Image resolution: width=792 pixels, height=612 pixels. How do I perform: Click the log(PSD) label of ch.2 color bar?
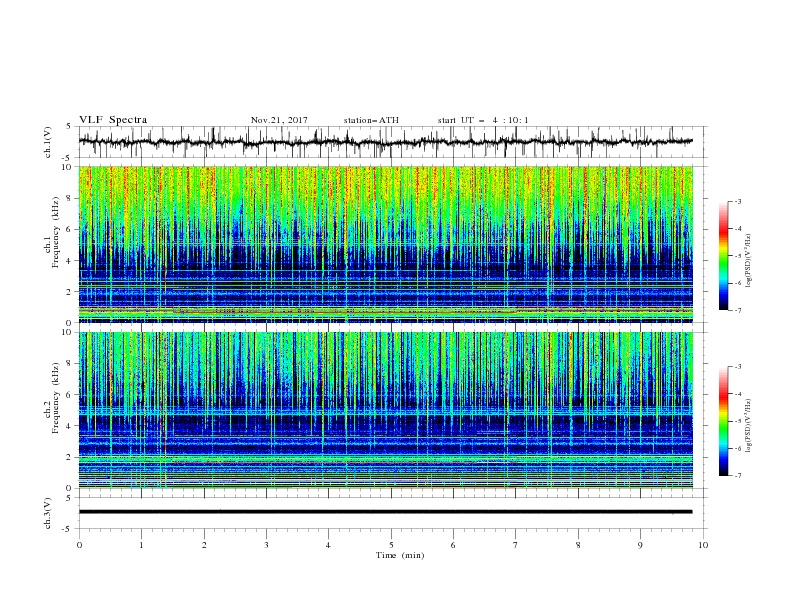748,425
